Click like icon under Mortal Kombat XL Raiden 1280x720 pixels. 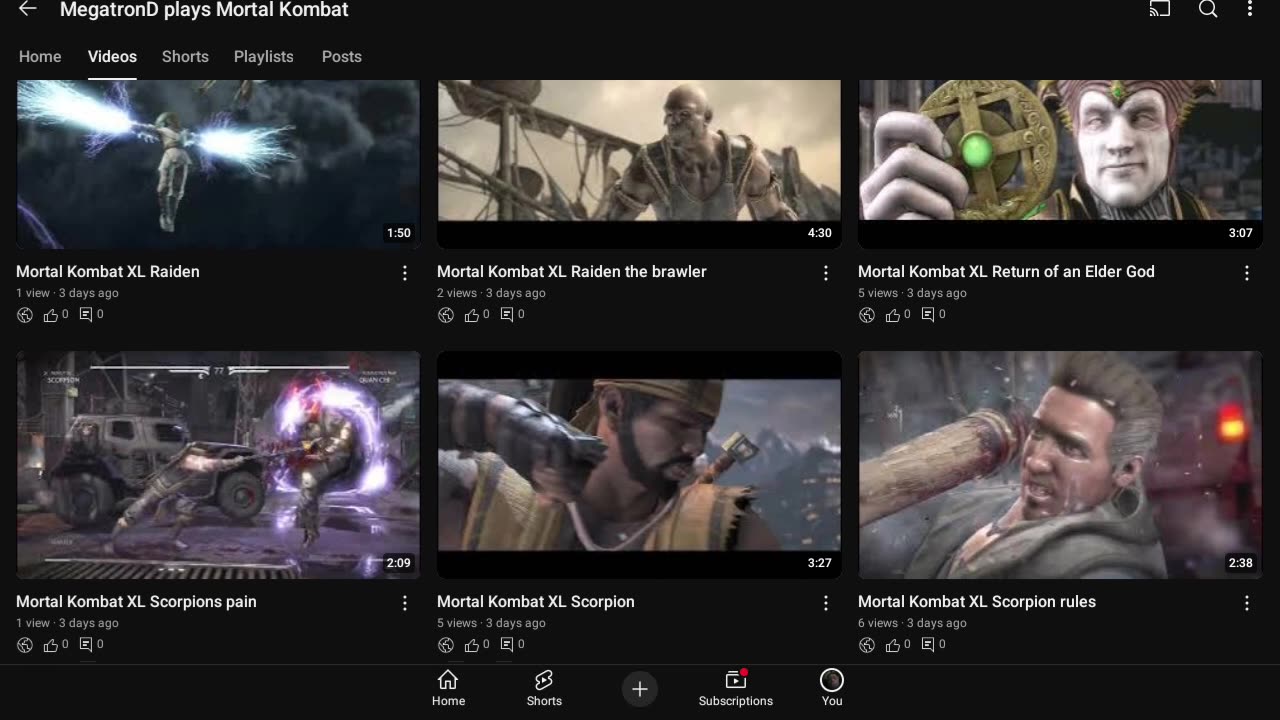51,315
